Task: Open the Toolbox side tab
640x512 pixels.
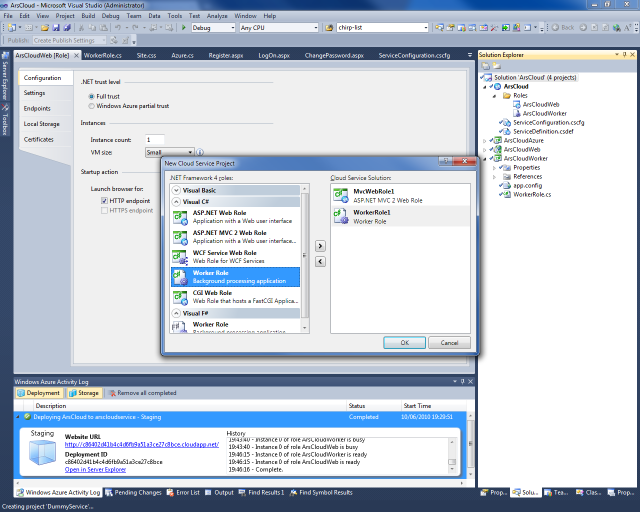Action: [5, 120]
